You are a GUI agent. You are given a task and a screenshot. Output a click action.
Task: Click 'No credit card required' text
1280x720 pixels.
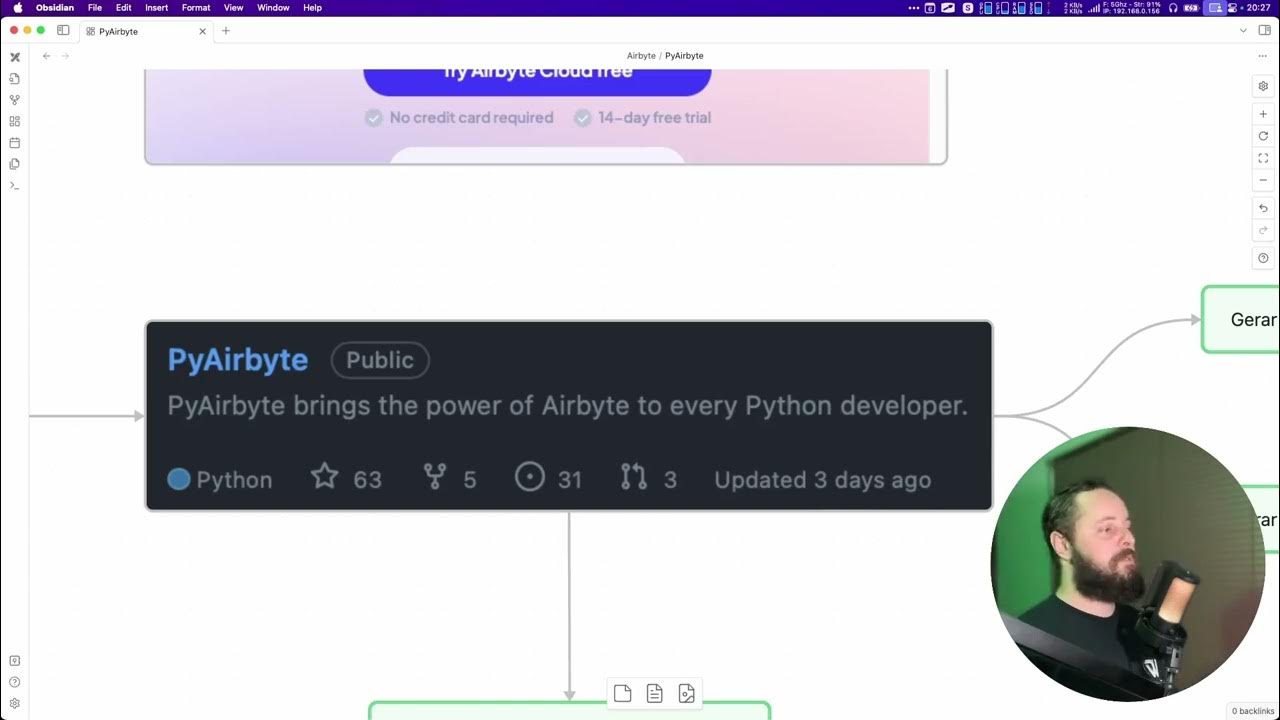[471, 118]
